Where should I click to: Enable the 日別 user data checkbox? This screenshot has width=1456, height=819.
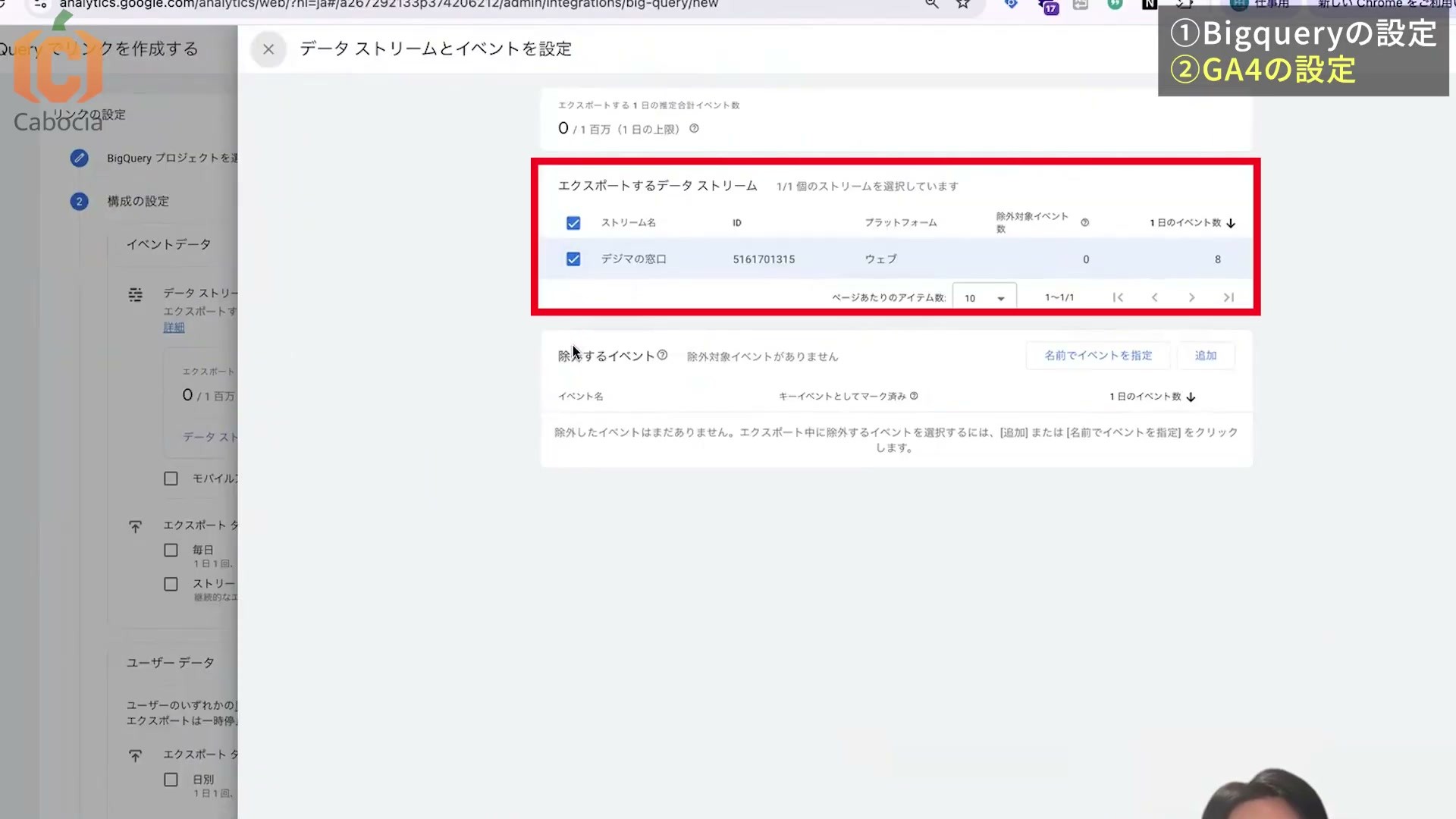coord(171,780)
